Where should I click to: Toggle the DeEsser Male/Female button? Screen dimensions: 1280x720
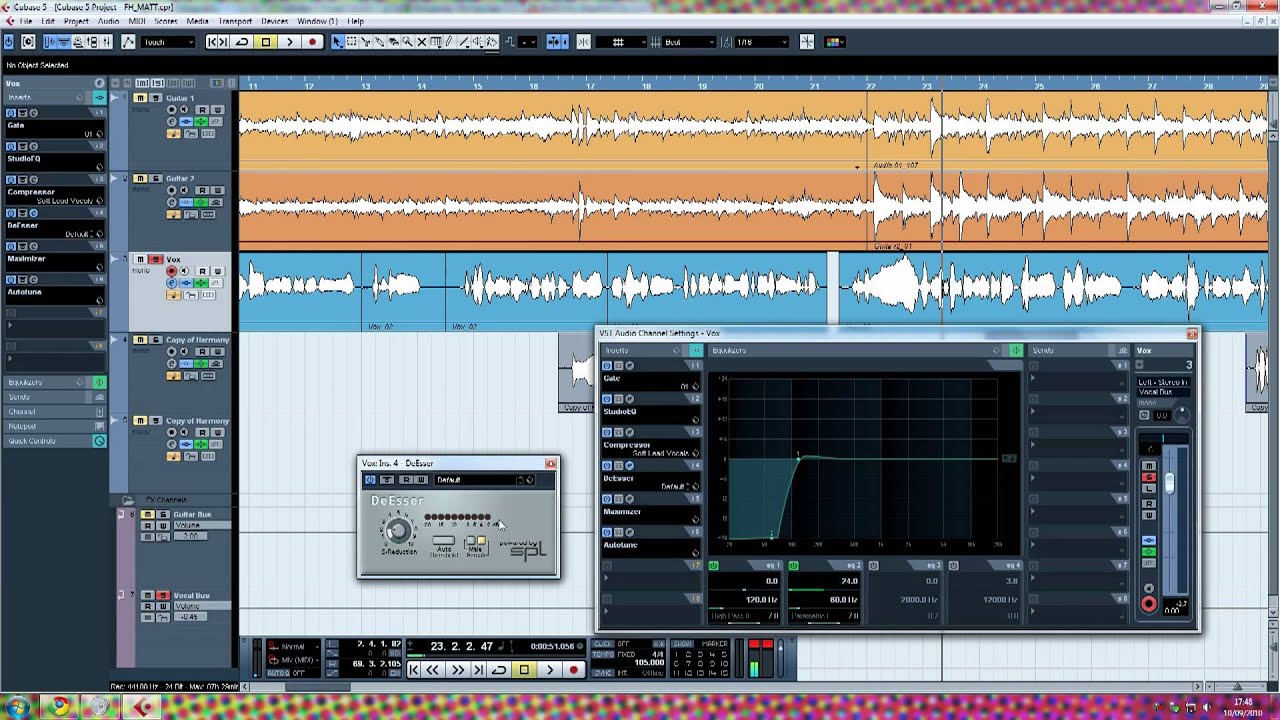point(476,540)
